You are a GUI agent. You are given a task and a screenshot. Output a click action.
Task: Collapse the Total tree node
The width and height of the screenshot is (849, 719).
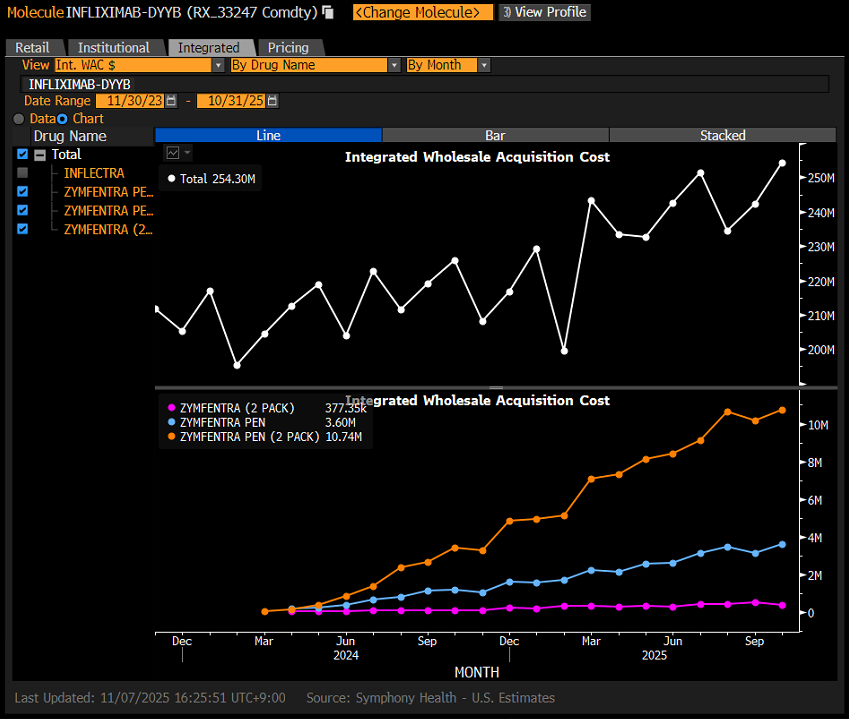click(x=40, y=155)
